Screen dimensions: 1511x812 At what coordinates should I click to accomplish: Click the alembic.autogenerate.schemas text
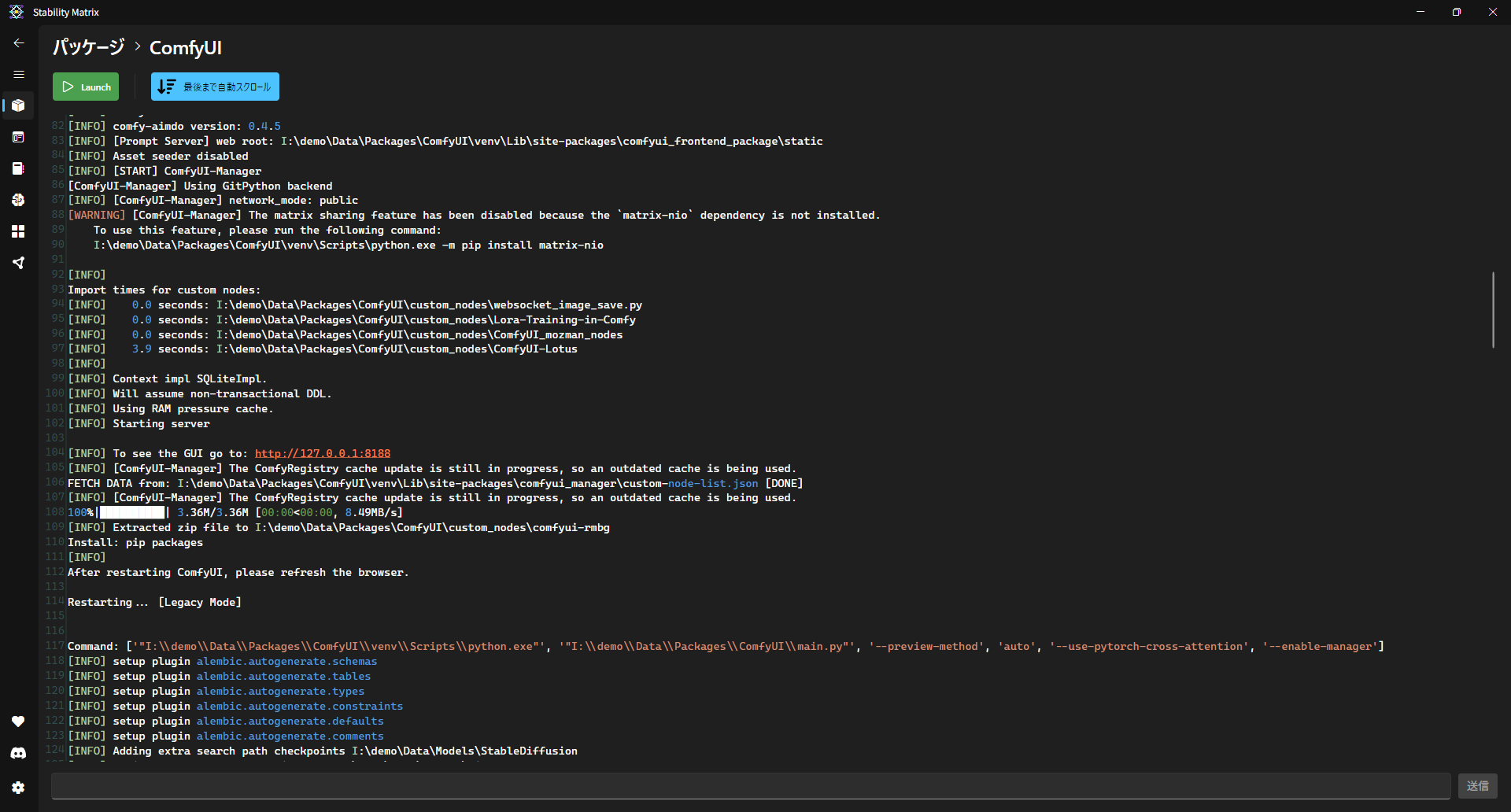(x=286, y=661)
